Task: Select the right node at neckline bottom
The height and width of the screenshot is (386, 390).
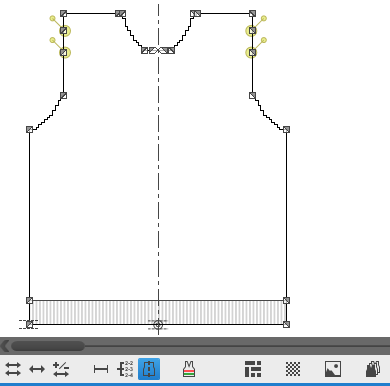Action: 171,50
